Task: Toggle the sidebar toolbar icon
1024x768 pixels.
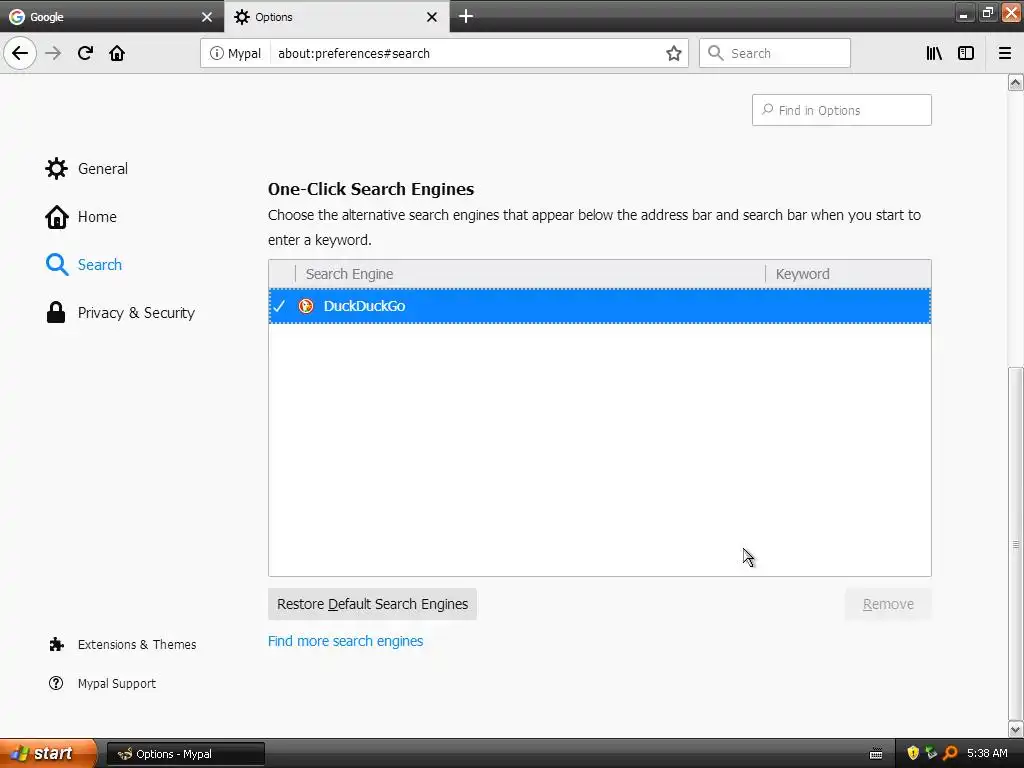Action: point(966,53)
